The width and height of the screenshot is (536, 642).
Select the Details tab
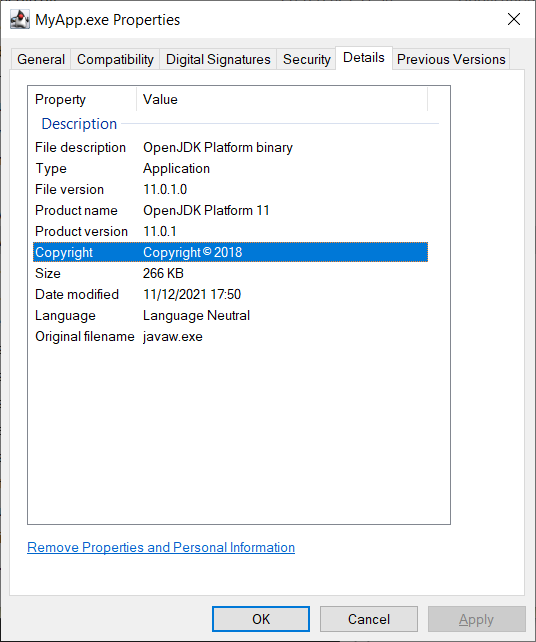[x=364, y=58]
